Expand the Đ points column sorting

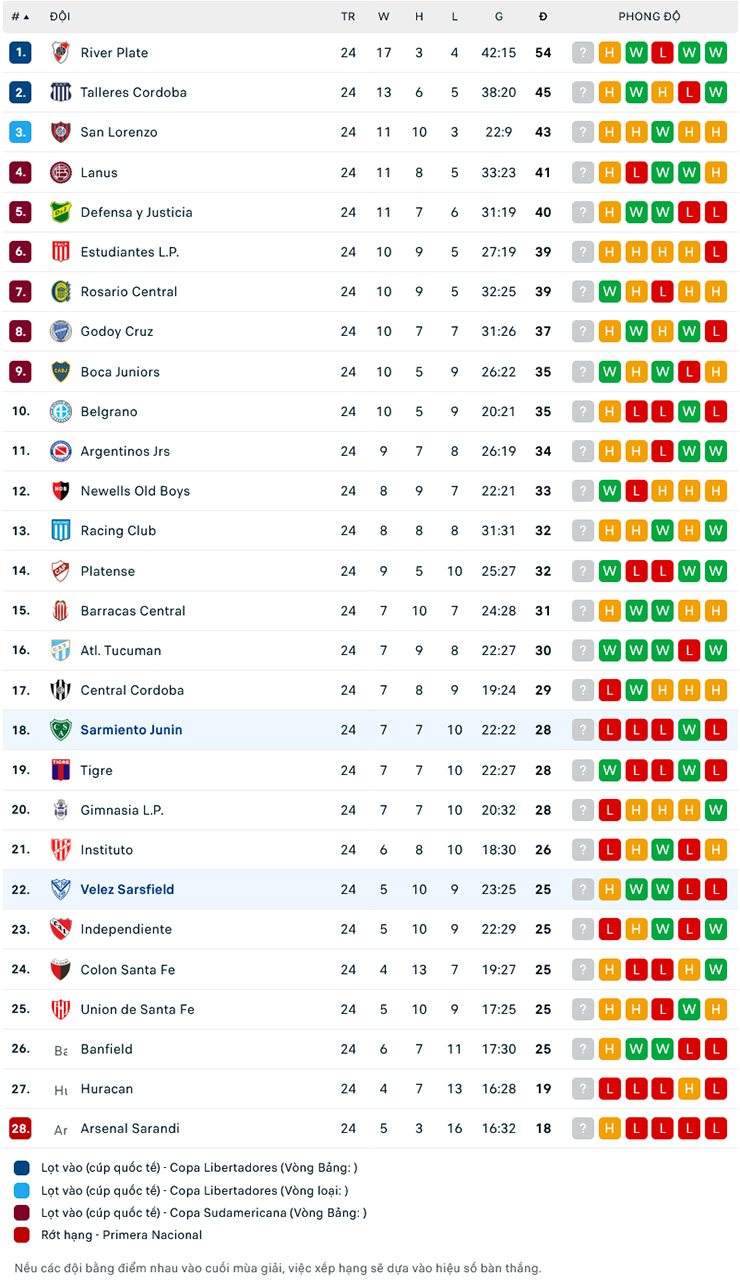543,16
